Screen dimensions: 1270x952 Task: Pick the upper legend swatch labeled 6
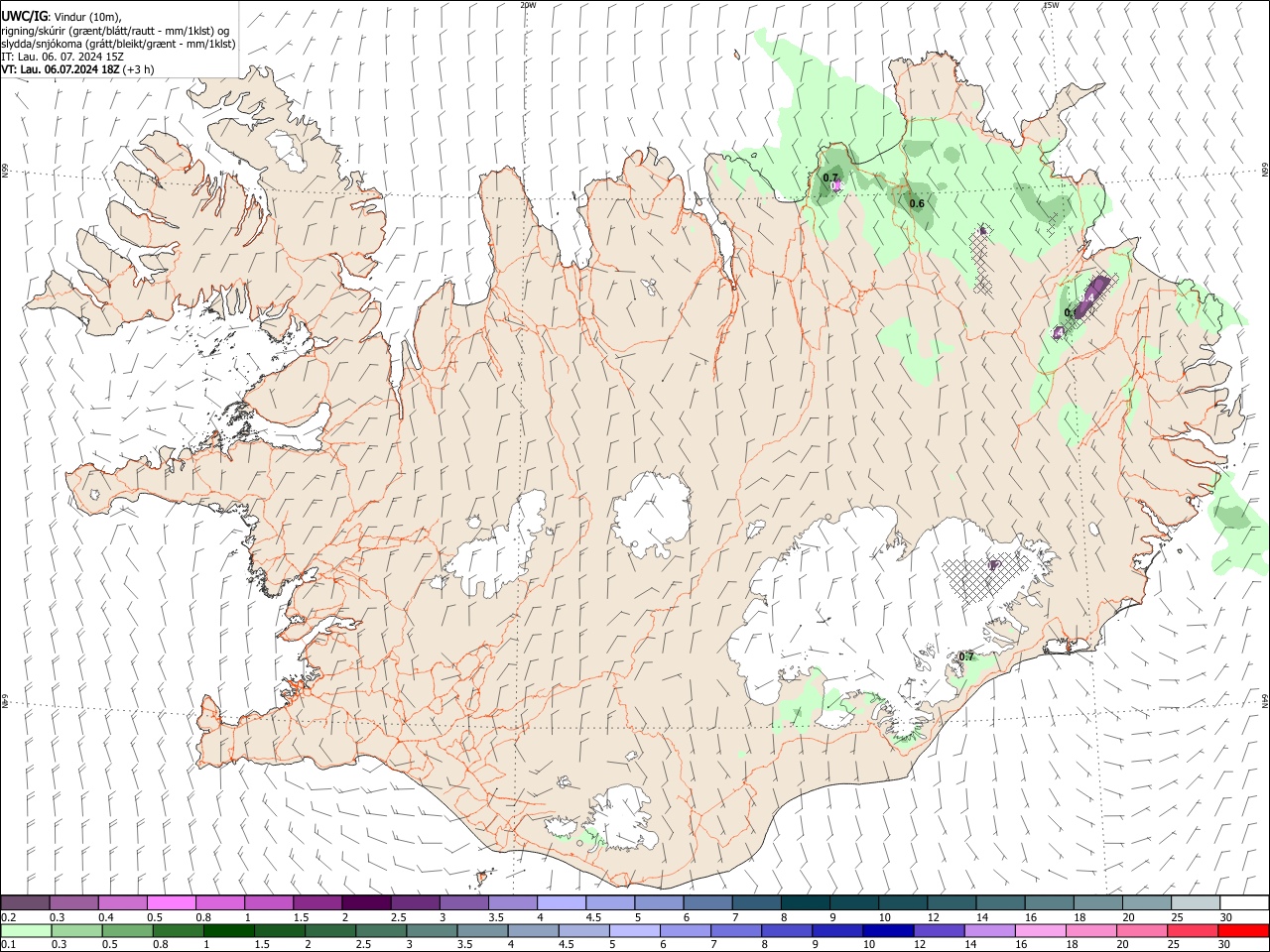click(x=707, y=902)
